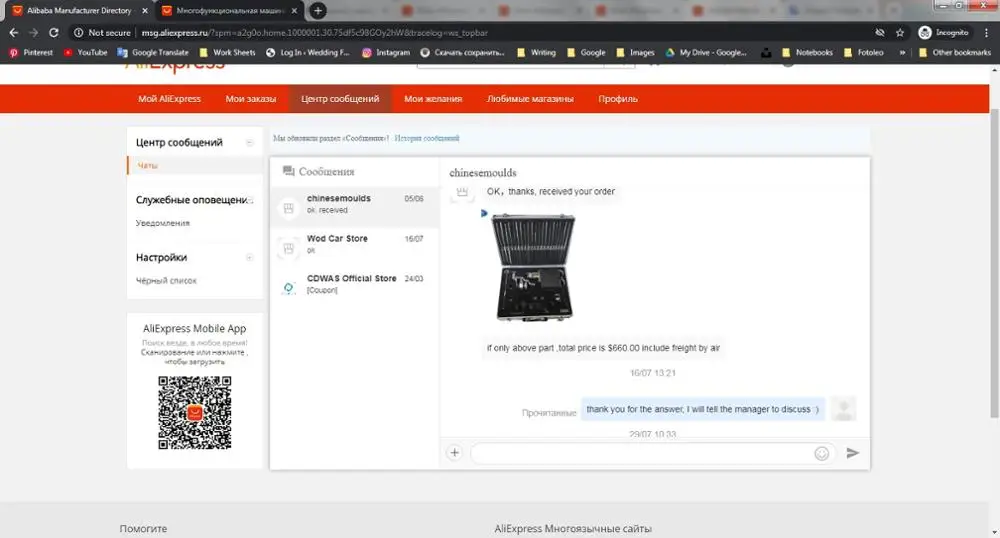Open new browser tab with plus
This screenshot has width=1000, height=538.
click(317, 10)
